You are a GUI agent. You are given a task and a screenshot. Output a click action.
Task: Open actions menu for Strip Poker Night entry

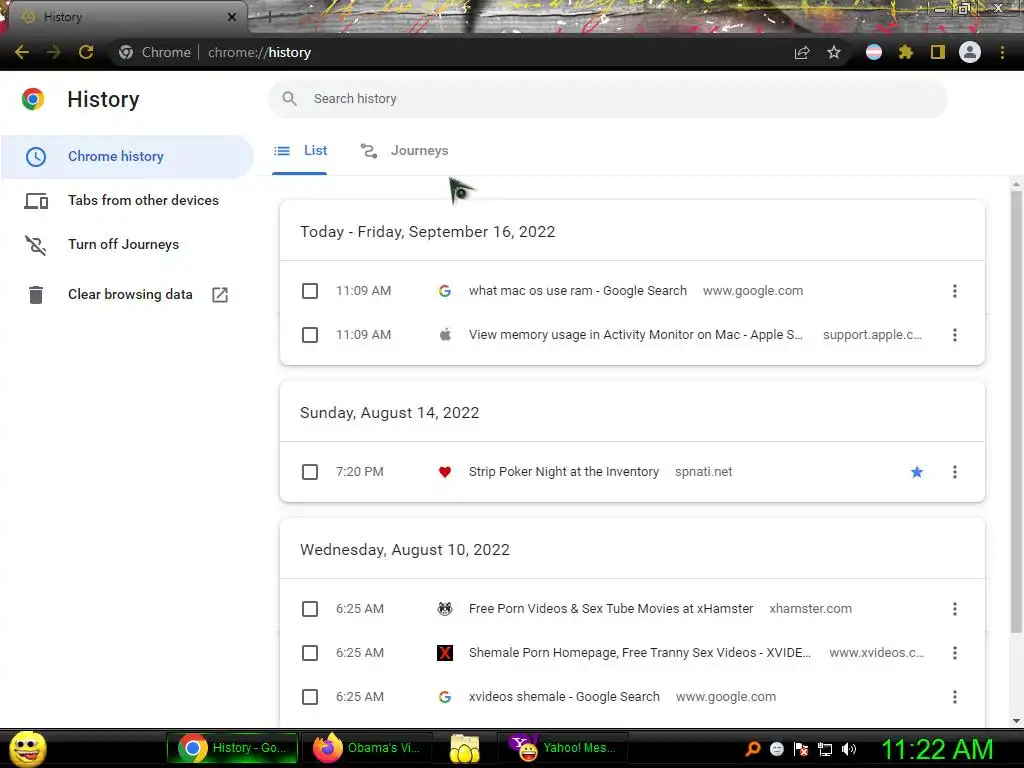point(955,472)
